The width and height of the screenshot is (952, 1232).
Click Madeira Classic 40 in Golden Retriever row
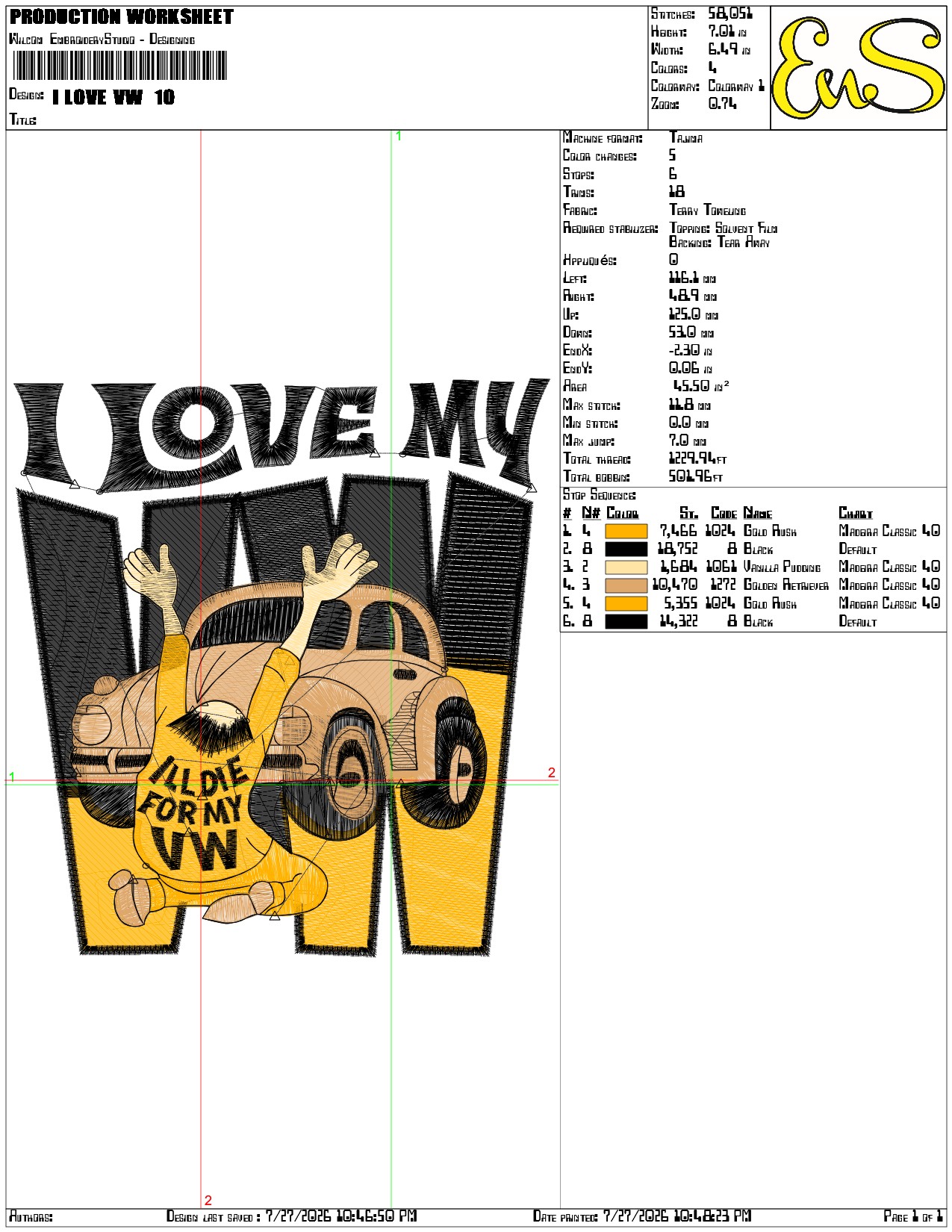tap(889, 585)
